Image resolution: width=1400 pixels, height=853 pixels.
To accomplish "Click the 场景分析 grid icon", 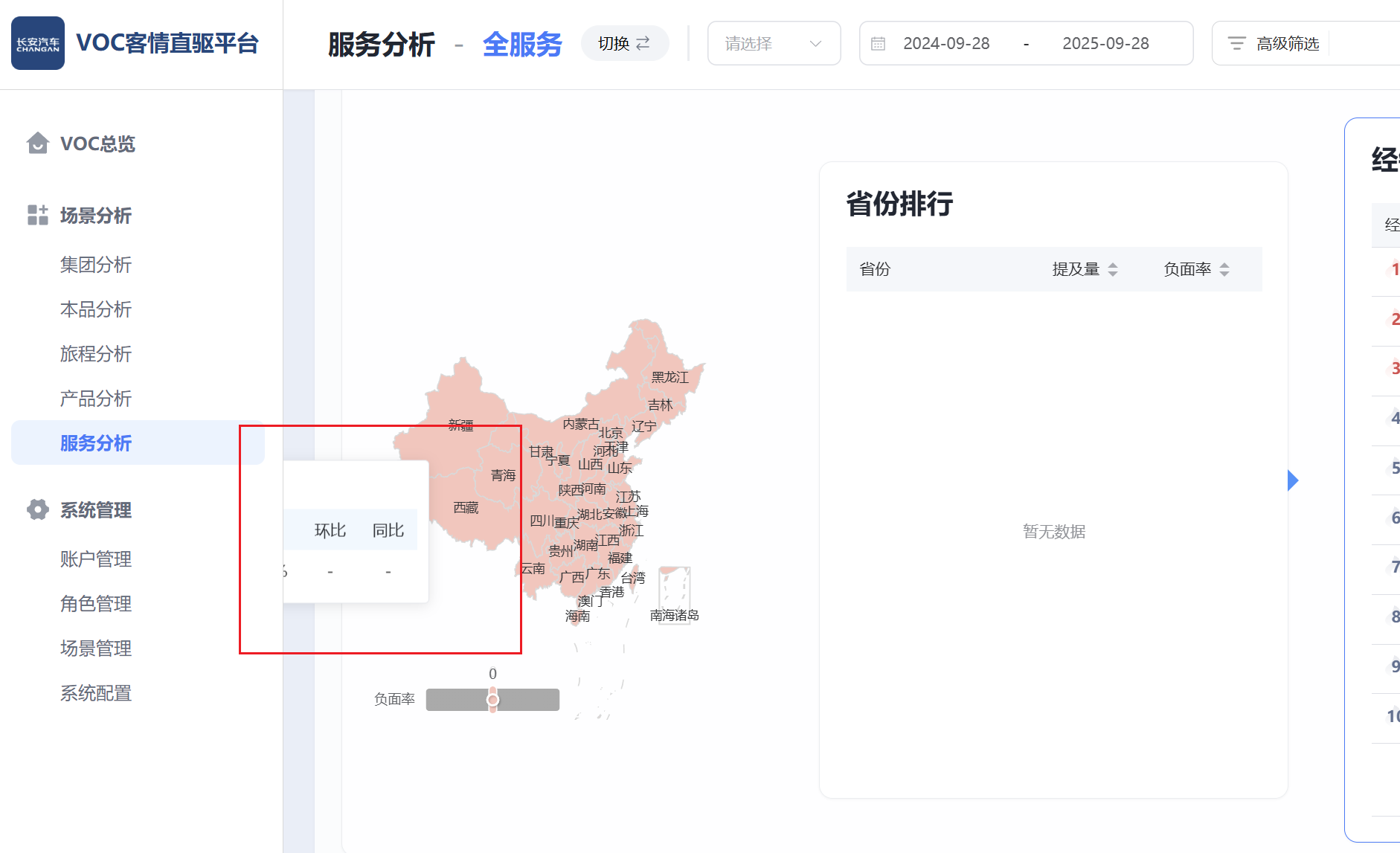I will [x=37, y=215].
